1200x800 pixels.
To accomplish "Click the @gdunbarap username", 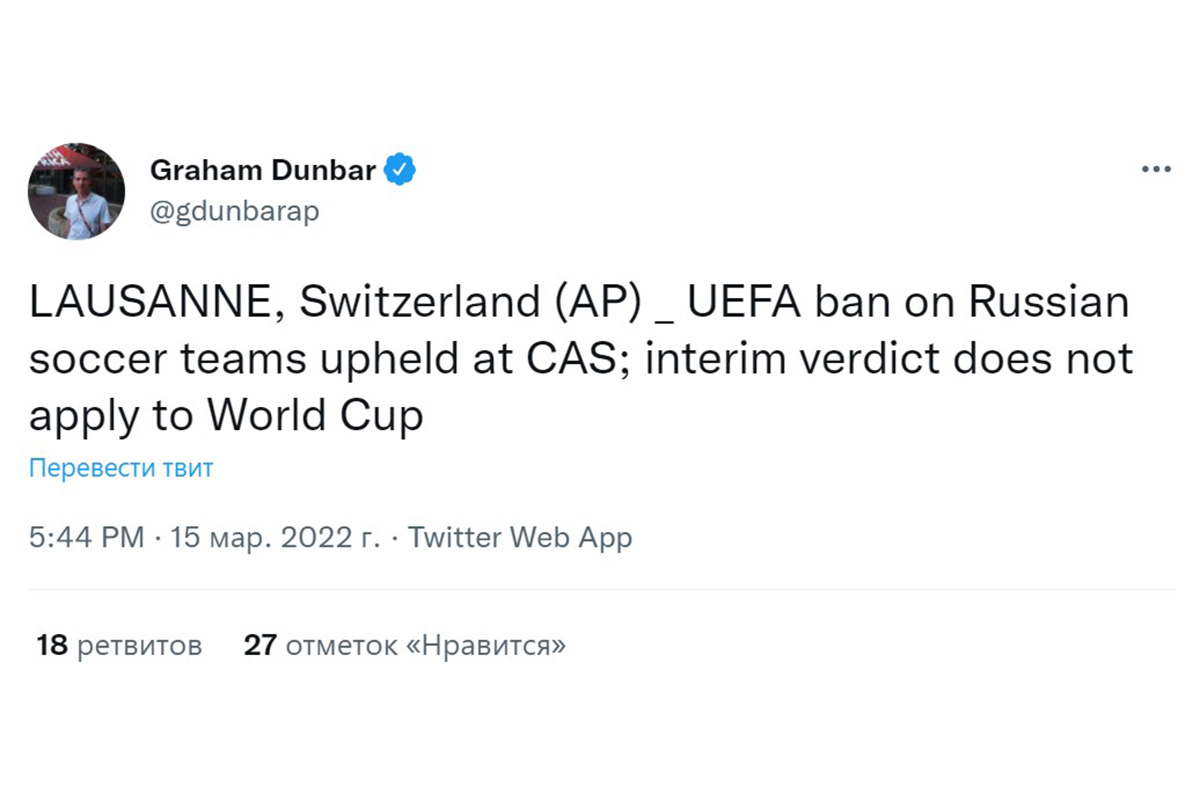I will coord(234,211).
